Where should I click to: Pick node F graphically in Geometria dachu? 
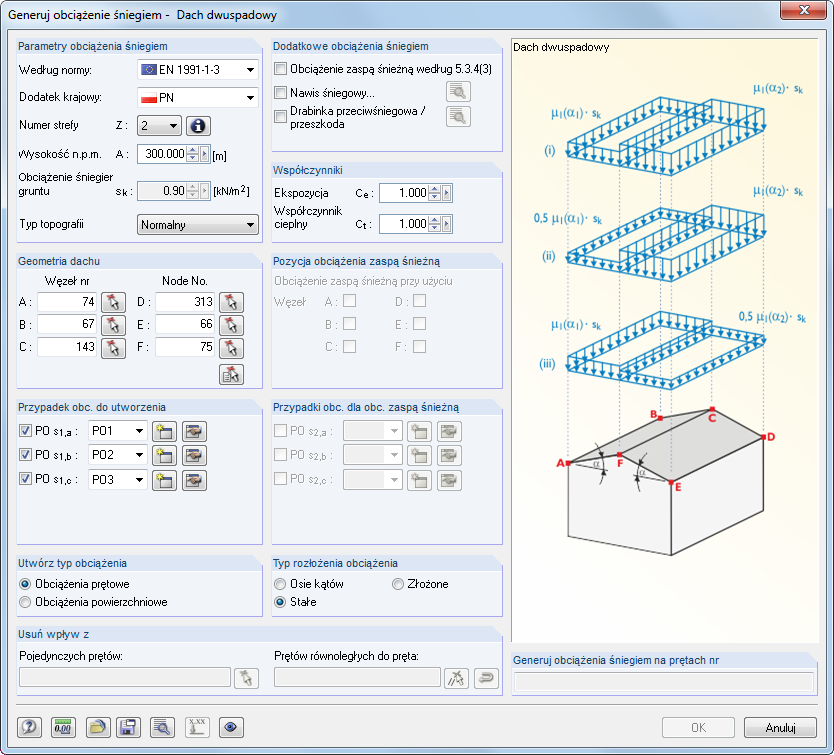[x=231, y=347]
